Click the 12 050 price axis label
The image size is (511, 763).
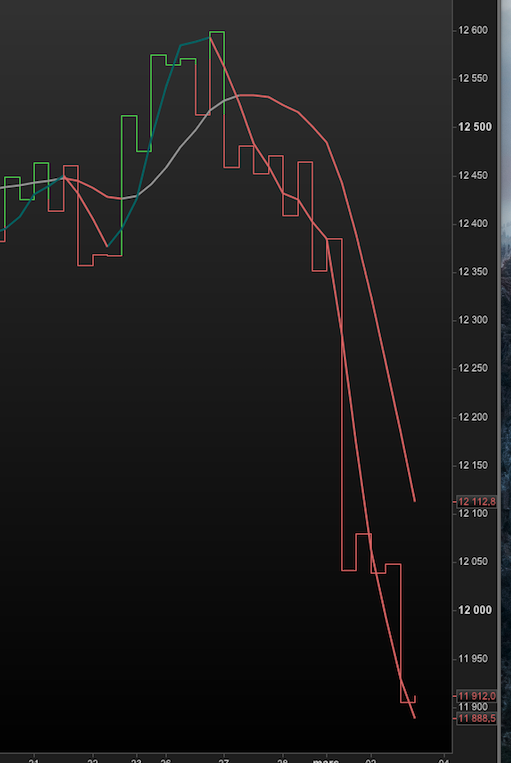pyautogui.click(x=473, y=562)
